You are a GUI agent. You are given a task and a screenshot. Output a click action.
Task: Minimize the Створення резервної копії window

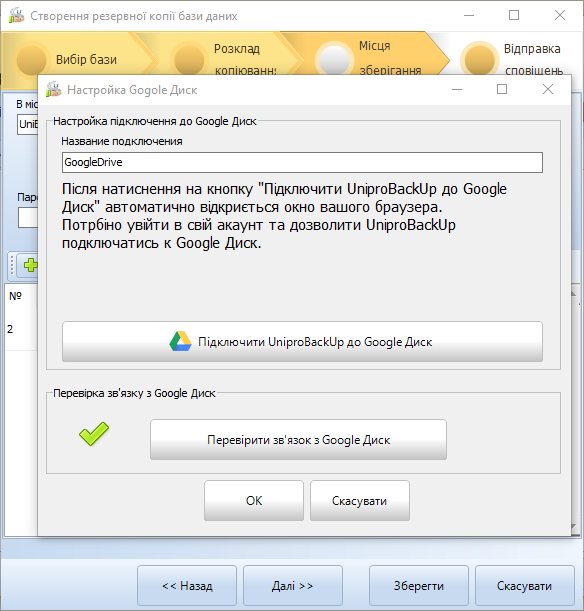(469, 15)
